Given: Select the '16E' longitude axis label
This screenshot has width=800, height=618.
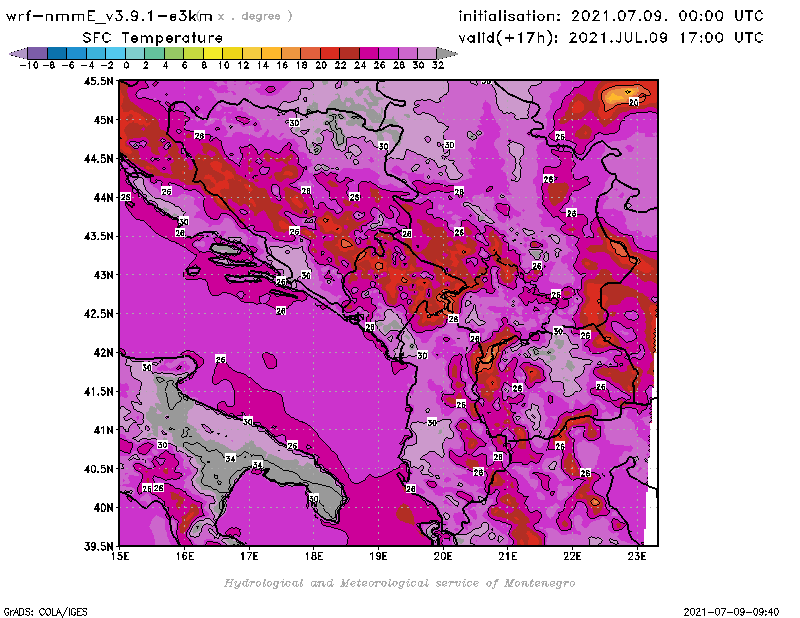Looking at the screenshot, I should point(185,556).
